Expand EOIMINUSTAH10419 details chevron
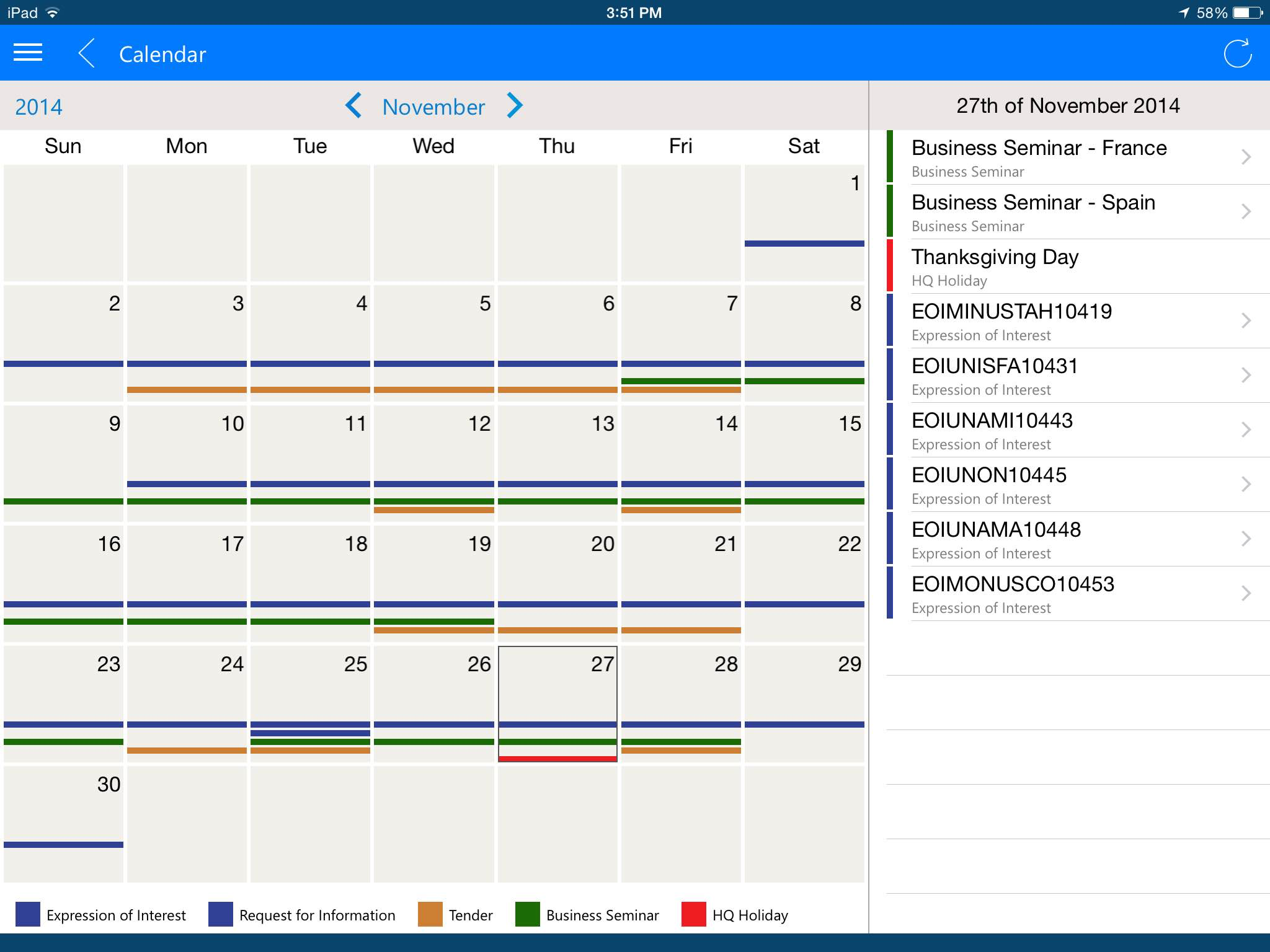 click(x=1246, y=321)
